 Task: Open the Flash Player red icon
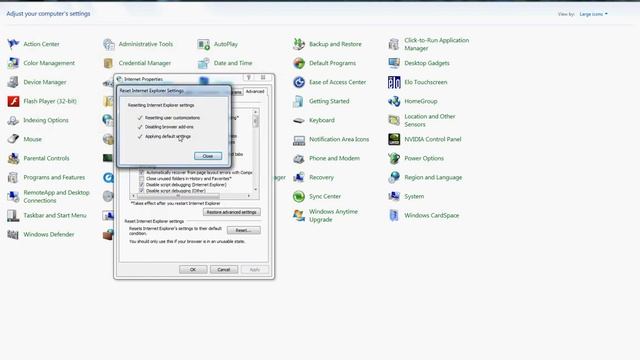(x=13, y=101)
